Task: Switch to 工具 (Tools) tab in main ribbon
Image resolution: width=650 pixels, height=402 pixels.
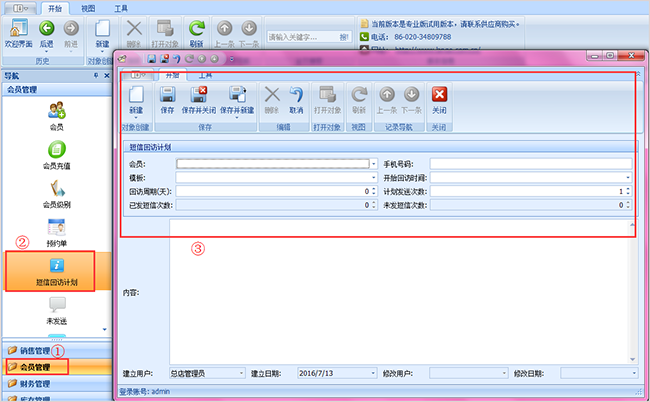Action: coord(121,6)
